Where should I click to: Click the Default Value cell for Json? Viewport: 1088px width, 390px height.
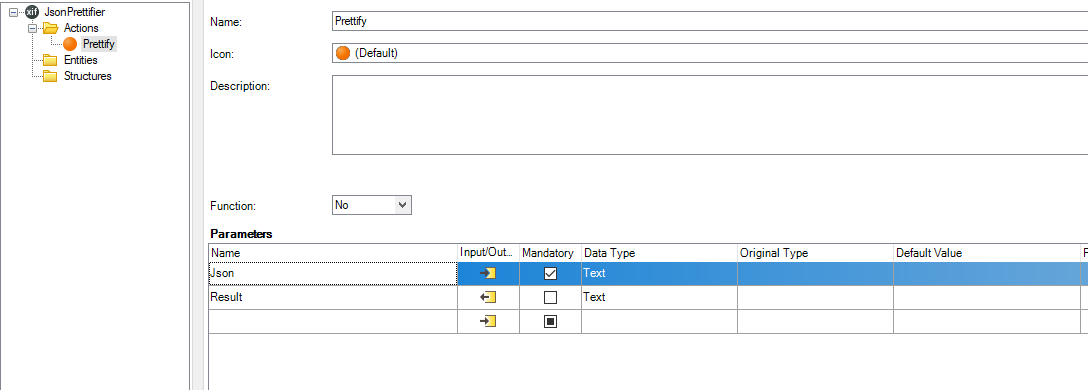tap(987, 273)
